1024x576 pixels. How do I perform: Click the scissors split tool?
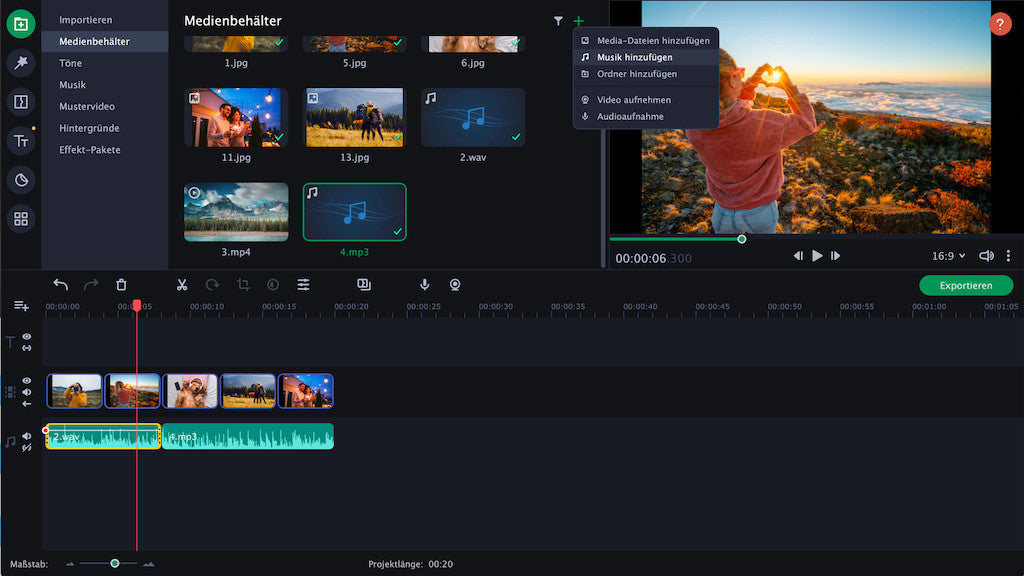point(181,285)
